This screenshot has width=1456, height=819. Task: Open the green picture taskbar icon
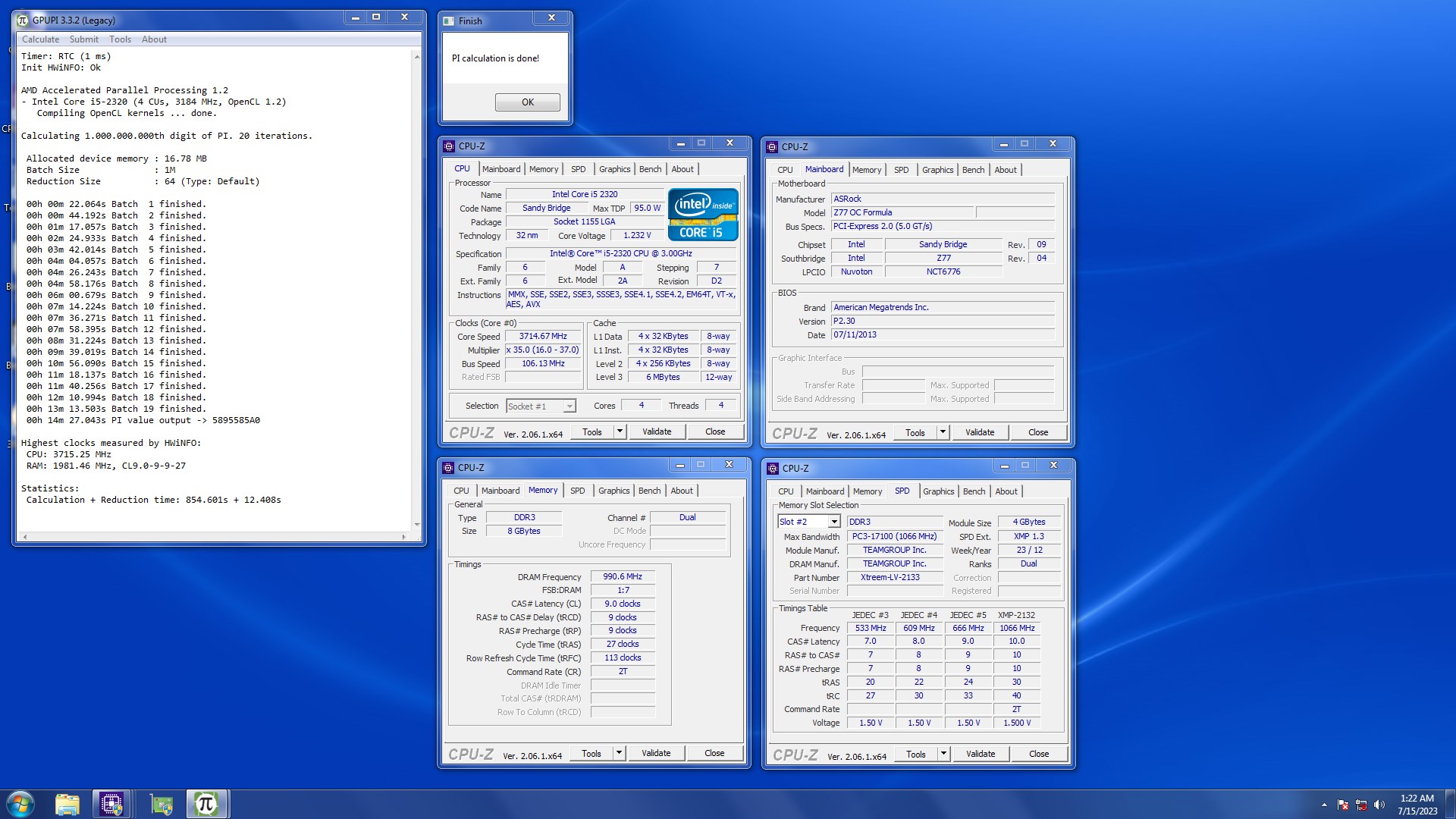pos(161,804)
